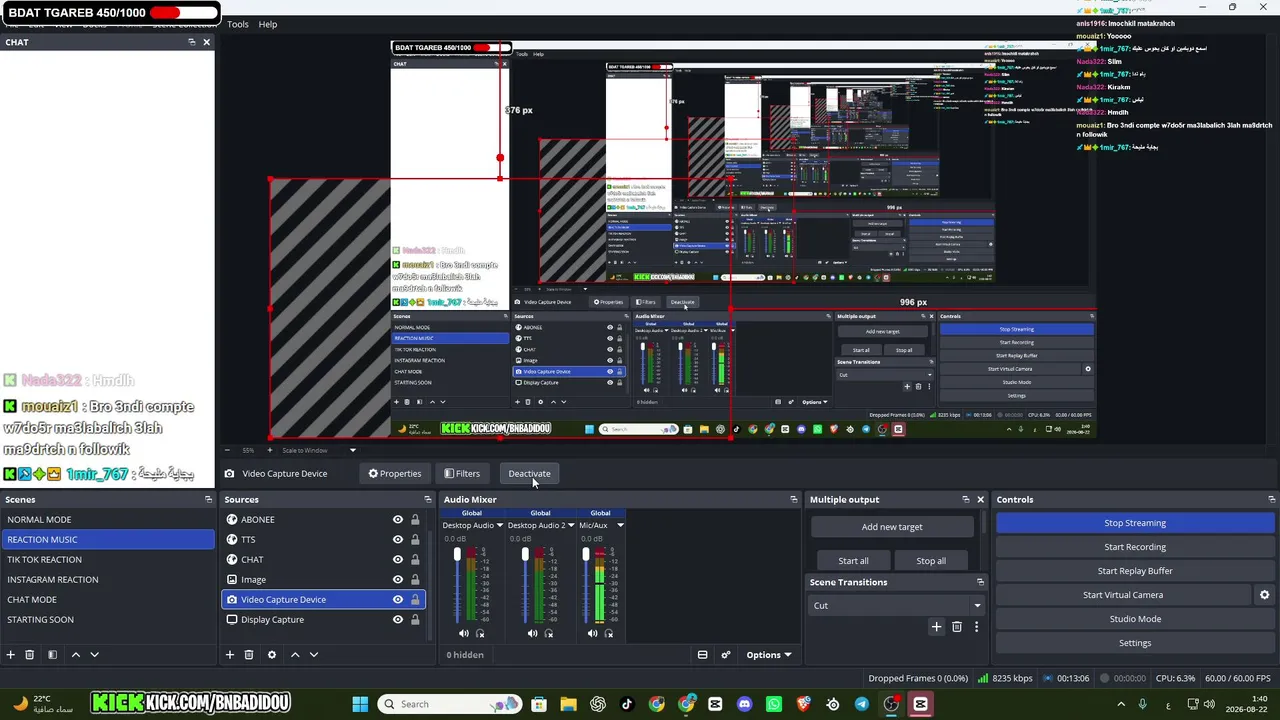Pop out the Multiple output dock
Image resolution: width=1280 pixels, height=720 pixels.
pos(966,499)
